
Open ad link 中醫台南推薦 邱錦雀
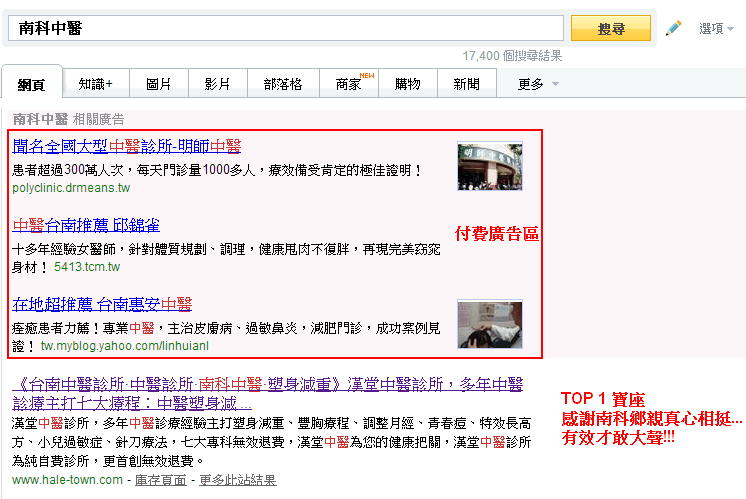[x=86, y=225]
